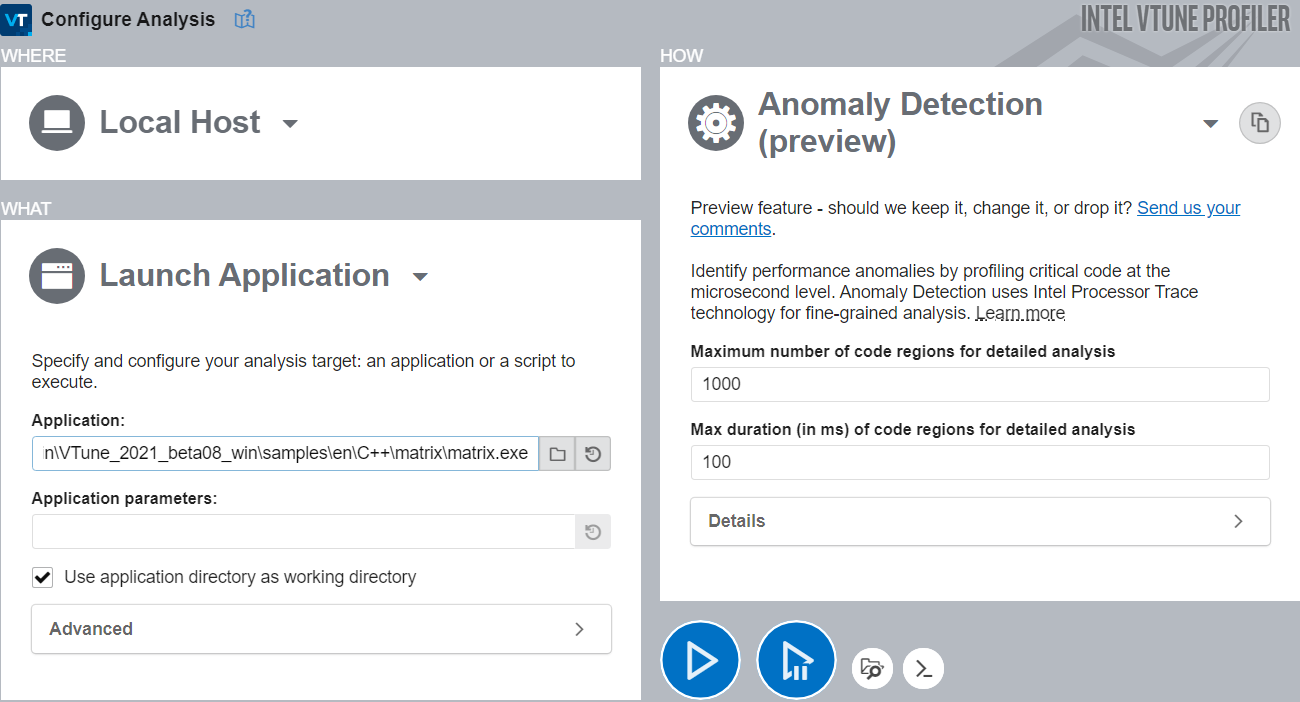This screenshot has width=1300, height=702.
Task: Click the Maximum number of code regions field
Action: click(980, 384)
